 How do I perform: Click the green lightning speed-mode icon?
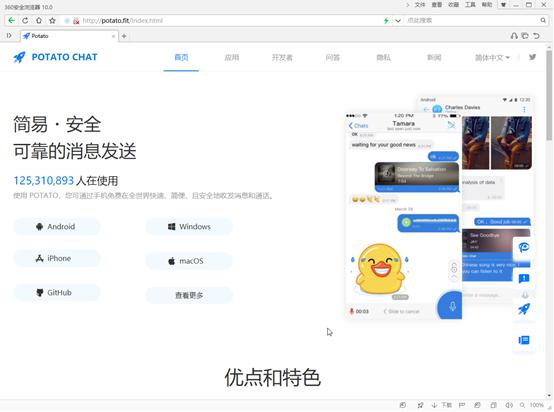pyautogui.click(x=386, y=20)
